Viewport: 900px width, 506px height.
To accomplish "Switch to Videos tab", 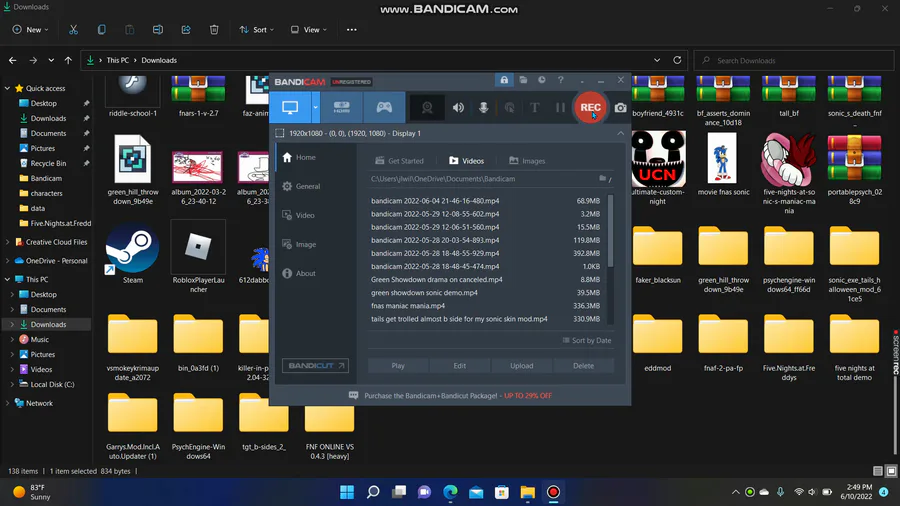I will tap(467, 161).
